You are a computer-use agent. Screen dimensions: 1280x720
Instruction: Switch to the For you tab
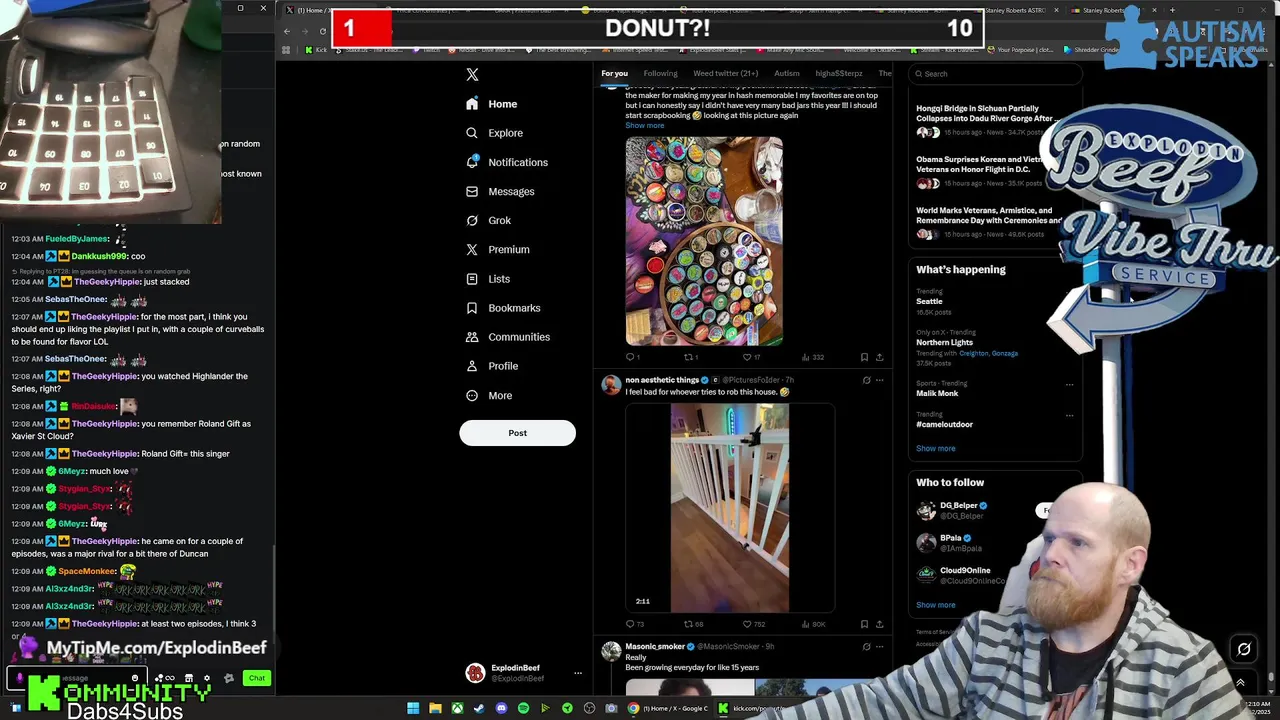click(614, 73)
